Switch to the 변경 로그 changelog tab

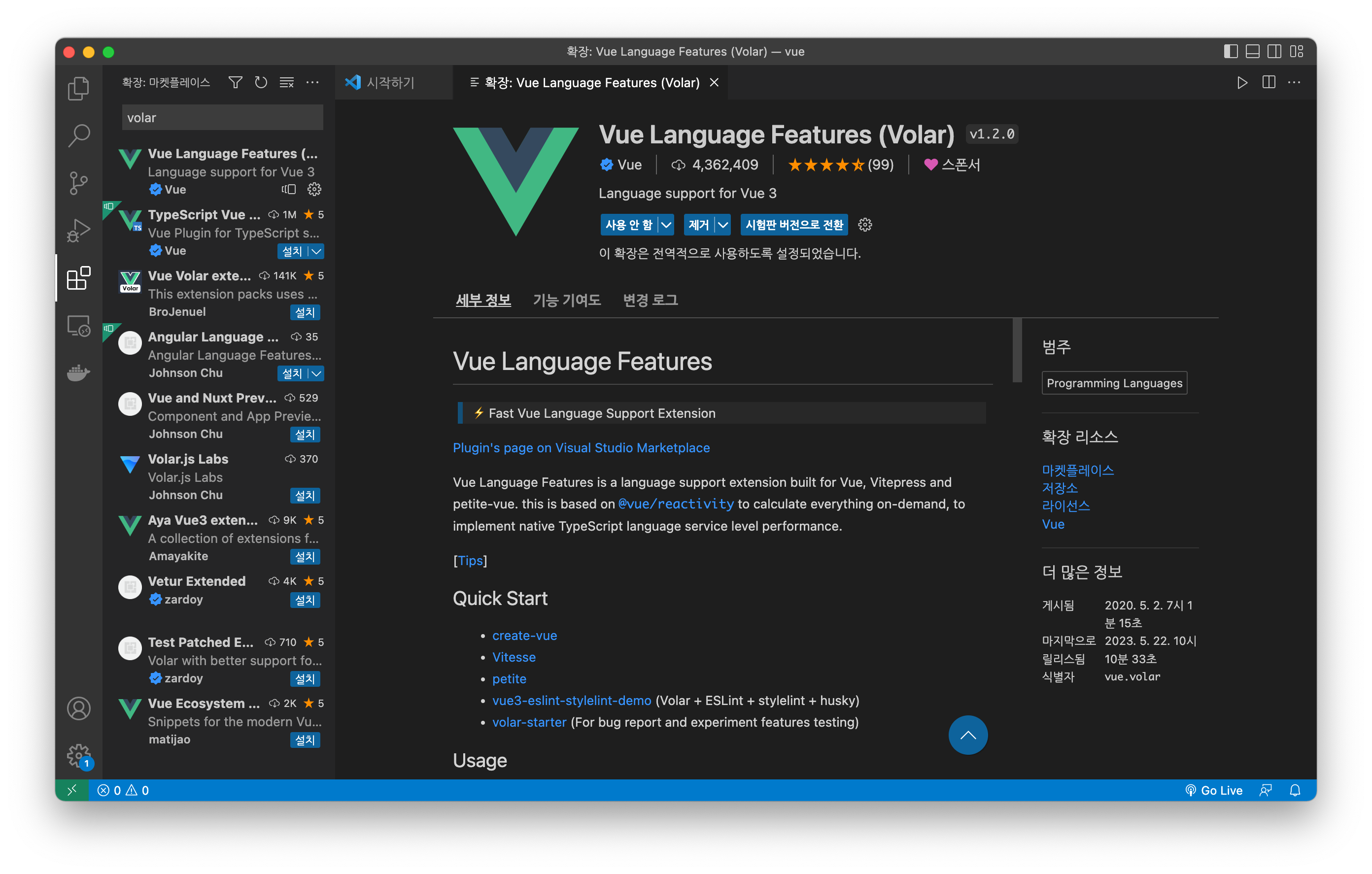[650, 300]
